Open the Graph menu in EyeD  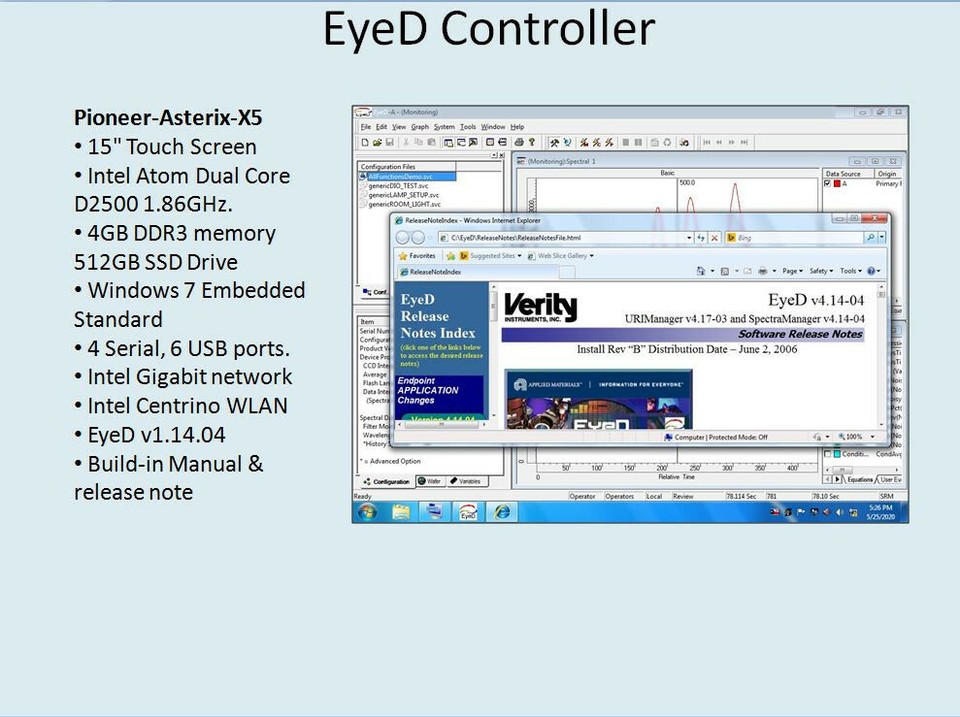pyautogui.click(x=418, y=127)
